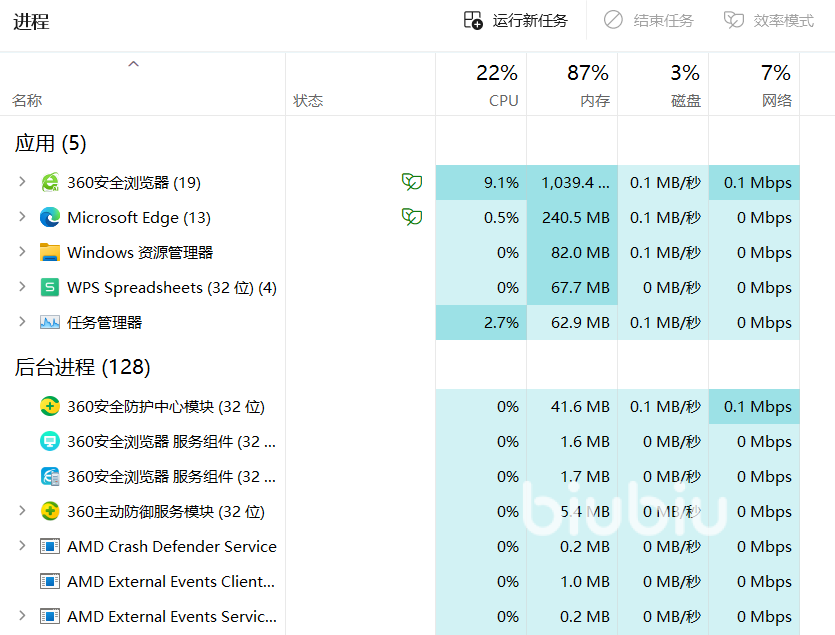Click the AMD Crash Defender Service icon

coord(50,546)
